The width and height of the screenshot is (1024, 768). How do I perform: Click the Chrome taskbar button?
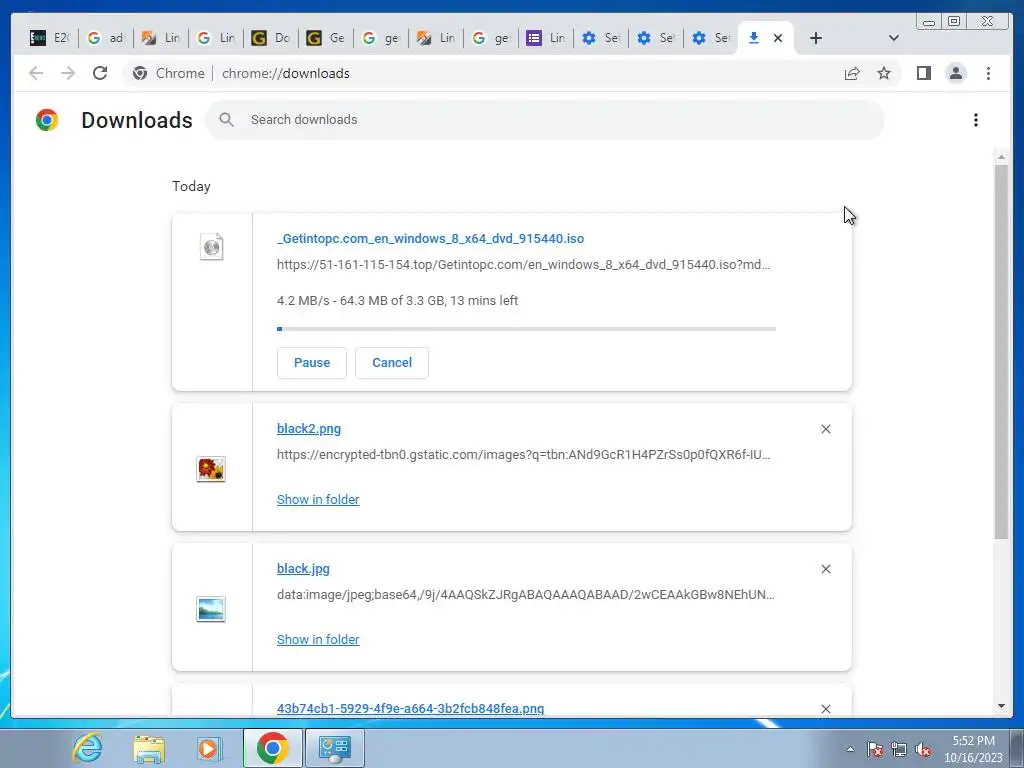[x=272, y=748]
